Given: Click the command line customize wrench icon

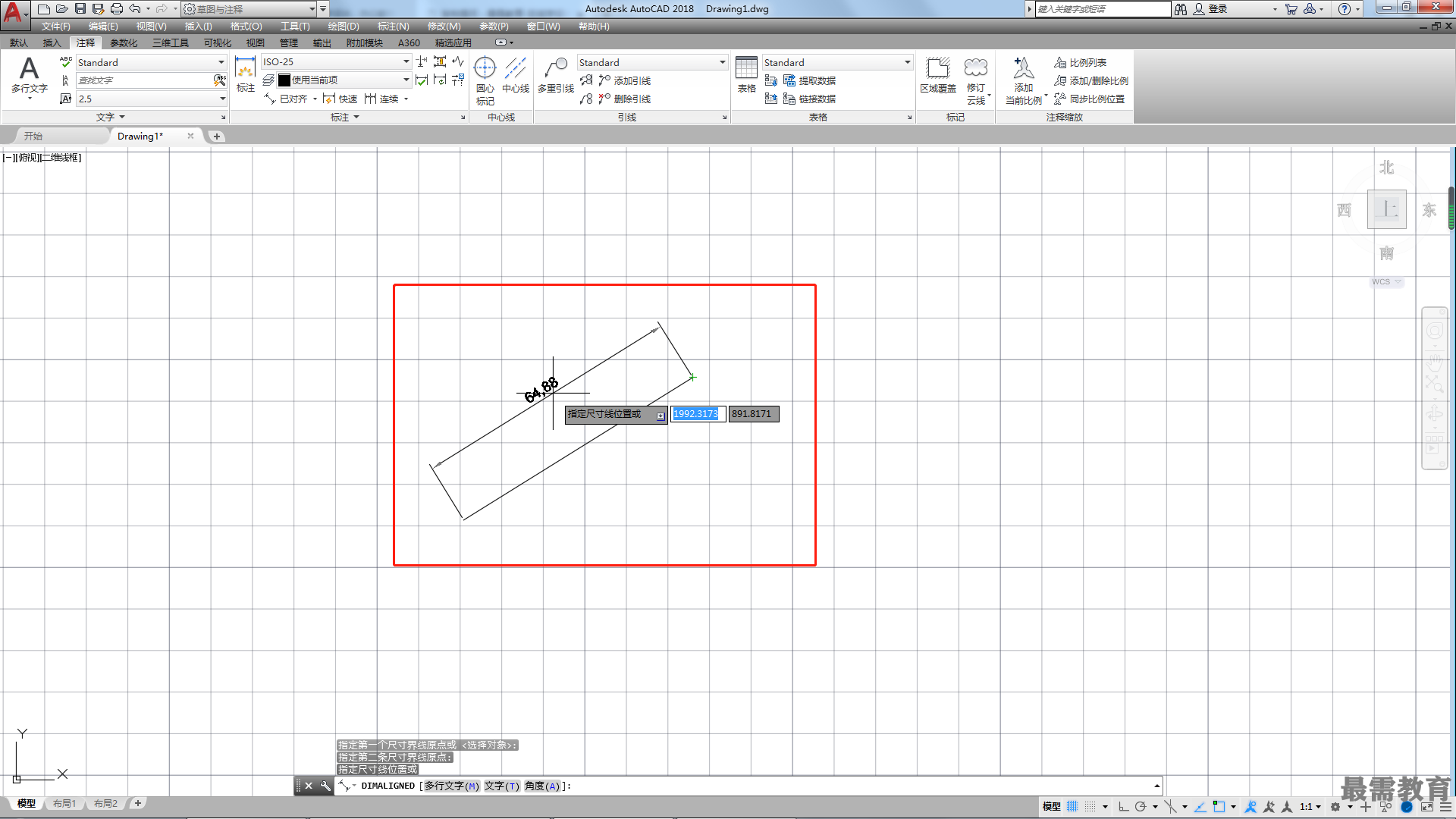Looking at the screenshot, I should [x=325, y=786].
